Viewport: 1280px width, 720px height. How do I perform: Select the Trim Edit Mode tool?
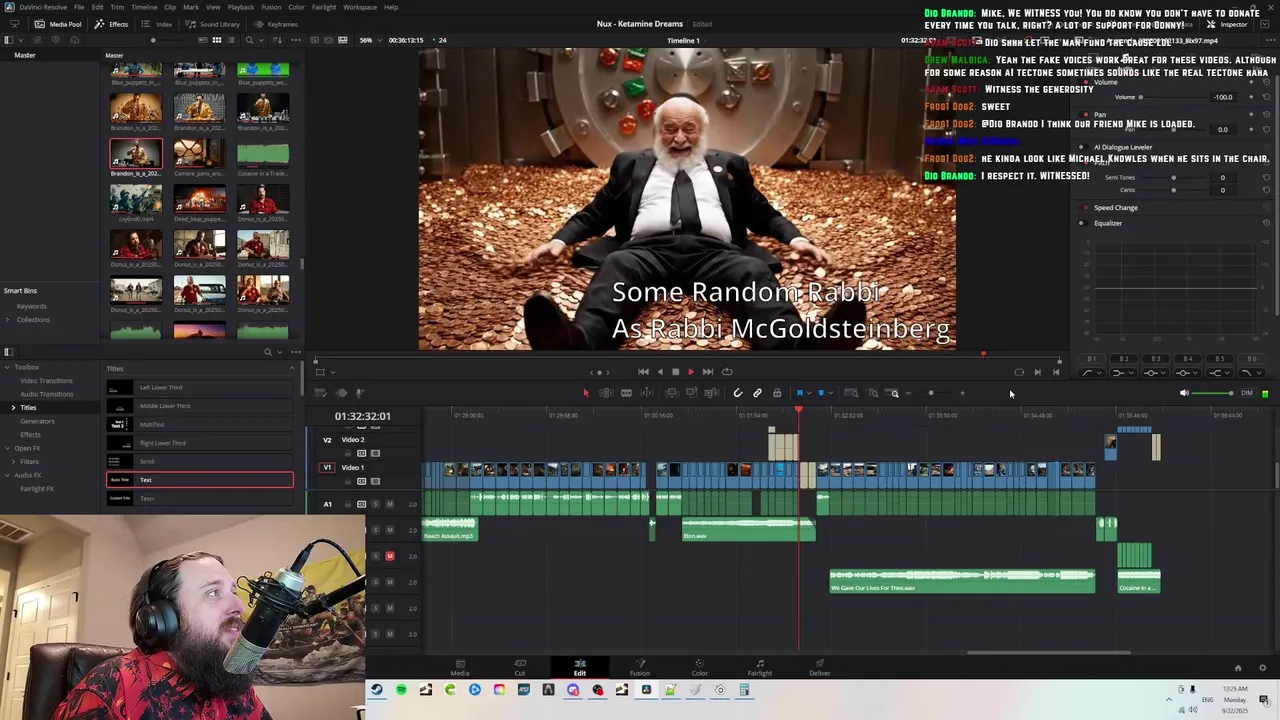pyautogui.click(x=606, y=393)
